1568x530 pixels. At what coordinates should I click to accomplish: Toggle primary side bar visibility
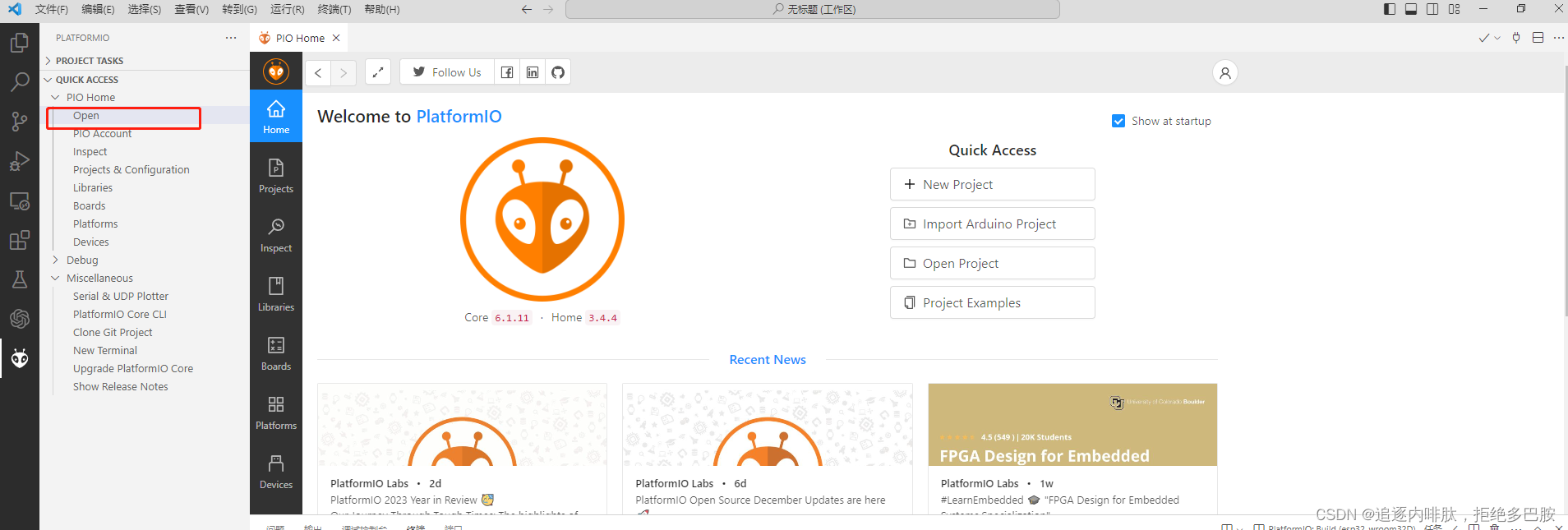click(1390, 9)
